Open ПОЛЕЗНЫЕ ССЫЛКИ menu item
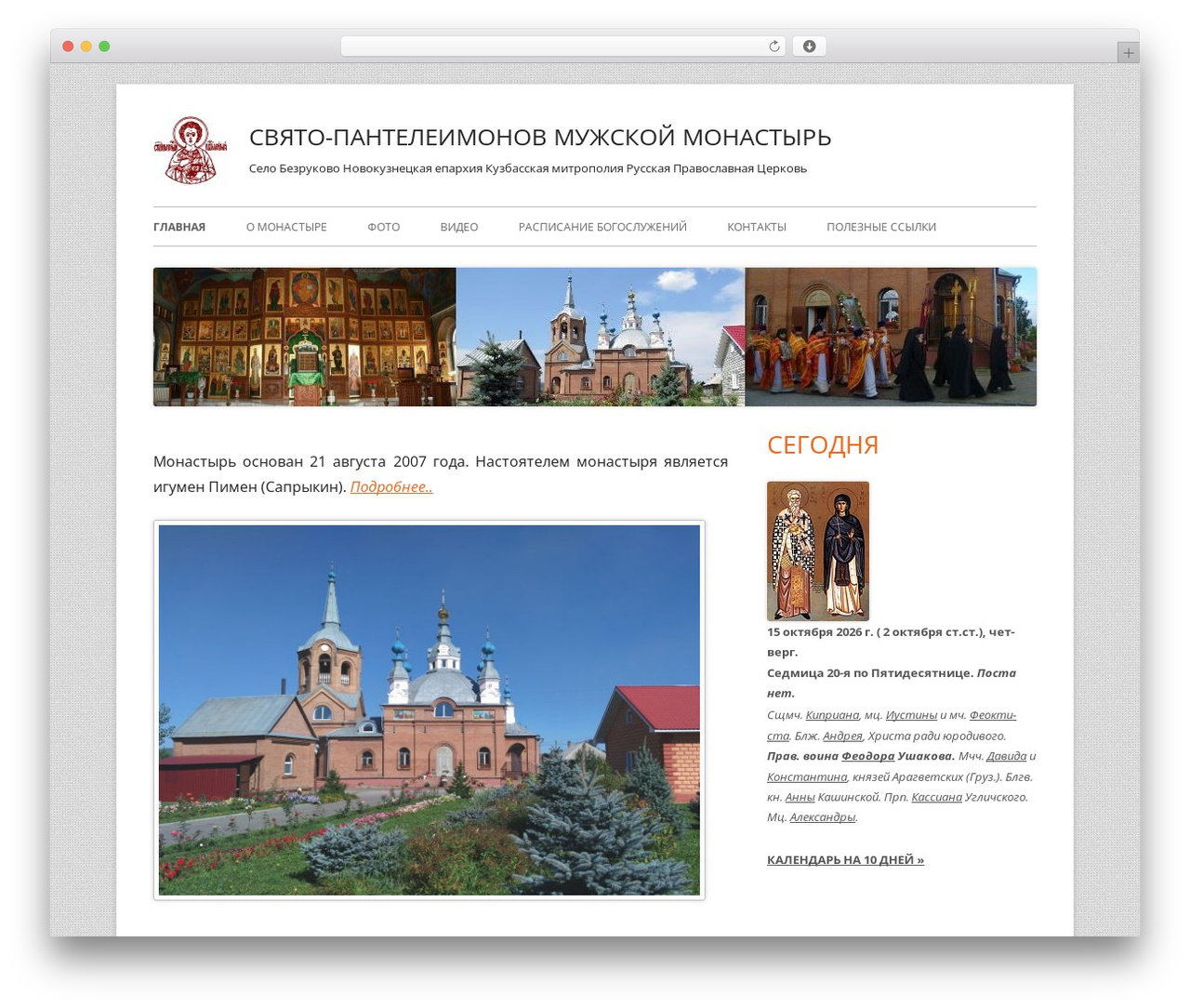Image resolution: width=1190 pixels, height=1008 pixels. point(881,227)
